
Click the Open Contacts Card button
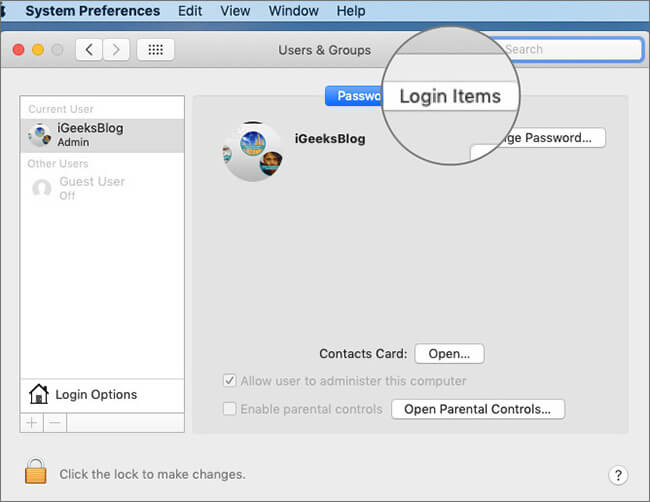449,354
